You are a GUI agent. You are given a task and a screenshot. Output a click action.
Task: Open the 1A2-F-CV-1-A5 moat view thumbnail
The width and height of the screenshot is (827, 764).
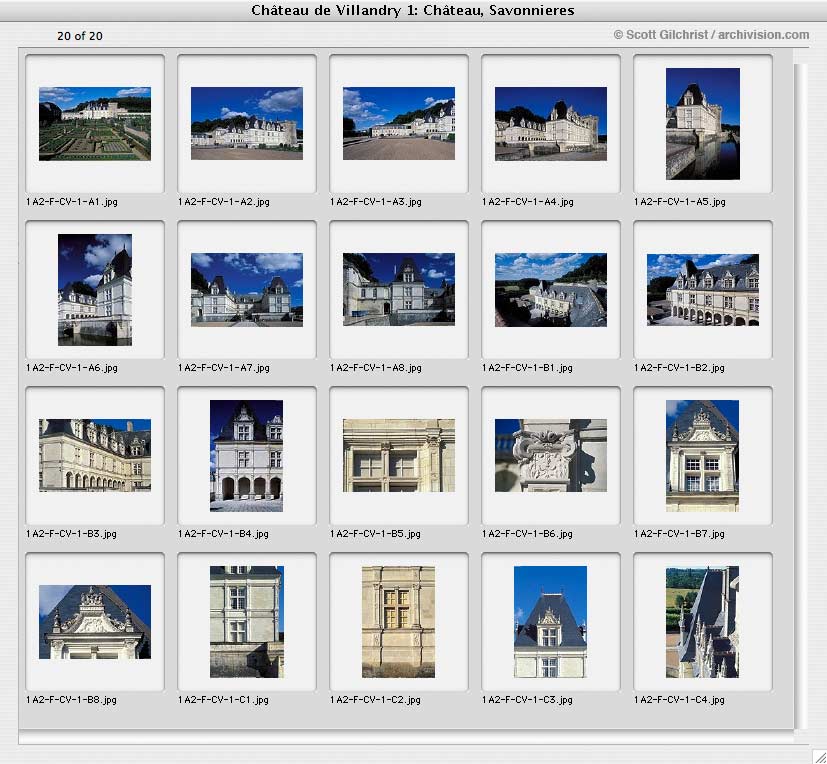703,124
